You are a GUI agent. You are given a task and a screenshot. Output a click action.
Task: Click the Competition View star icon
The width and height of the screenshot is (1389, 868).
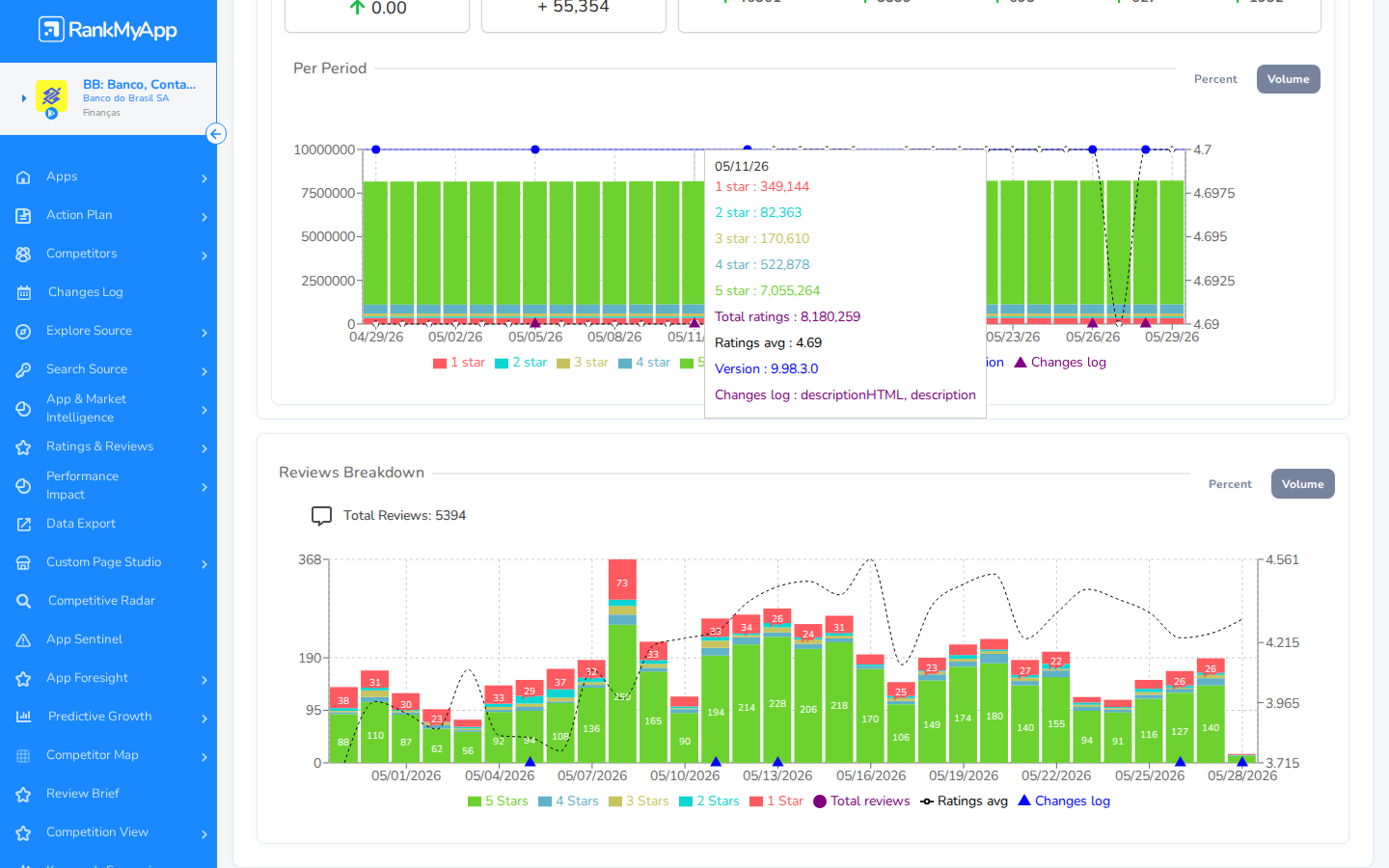click(x=23, y=833)
